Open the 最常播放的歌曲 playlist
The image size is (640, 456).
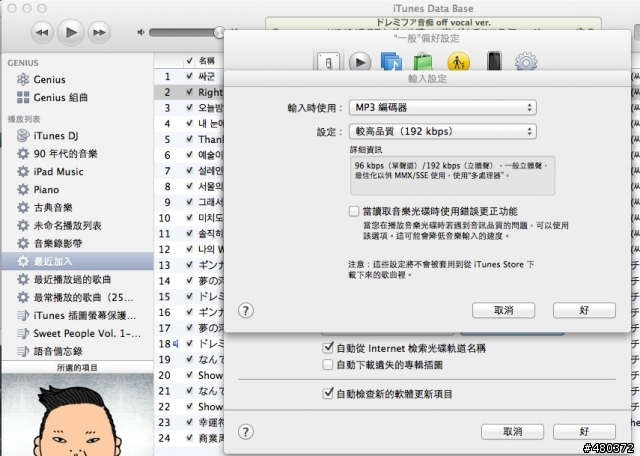(x=78, y=297)
